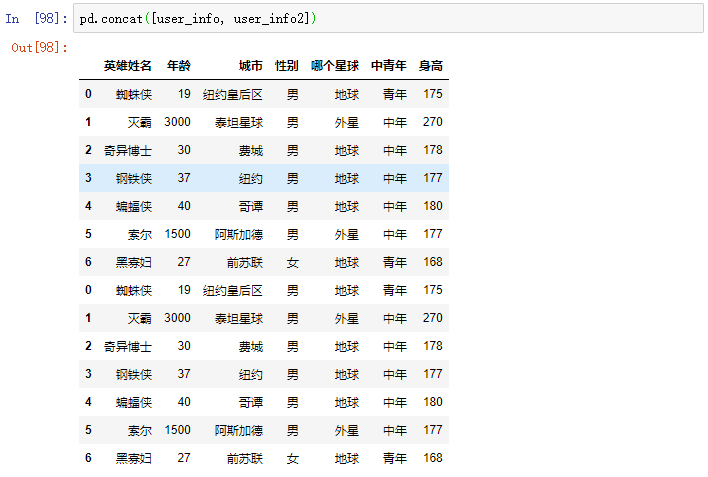Select the second occurrence of 索尔
This screenshot has height=477, width=708.
140,430
